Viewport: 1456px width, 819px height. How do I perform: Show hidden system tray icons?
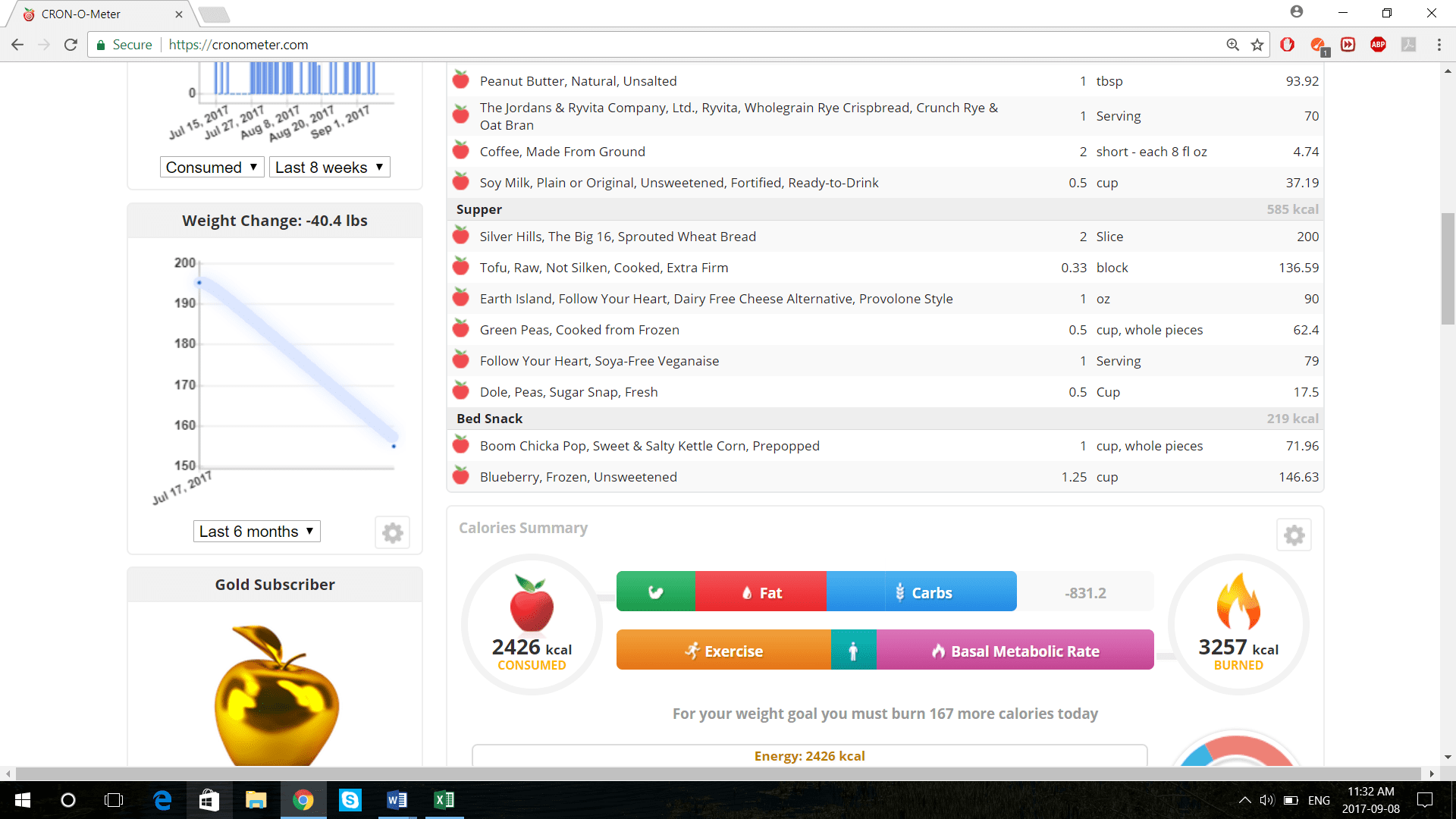coord(1244,800)
